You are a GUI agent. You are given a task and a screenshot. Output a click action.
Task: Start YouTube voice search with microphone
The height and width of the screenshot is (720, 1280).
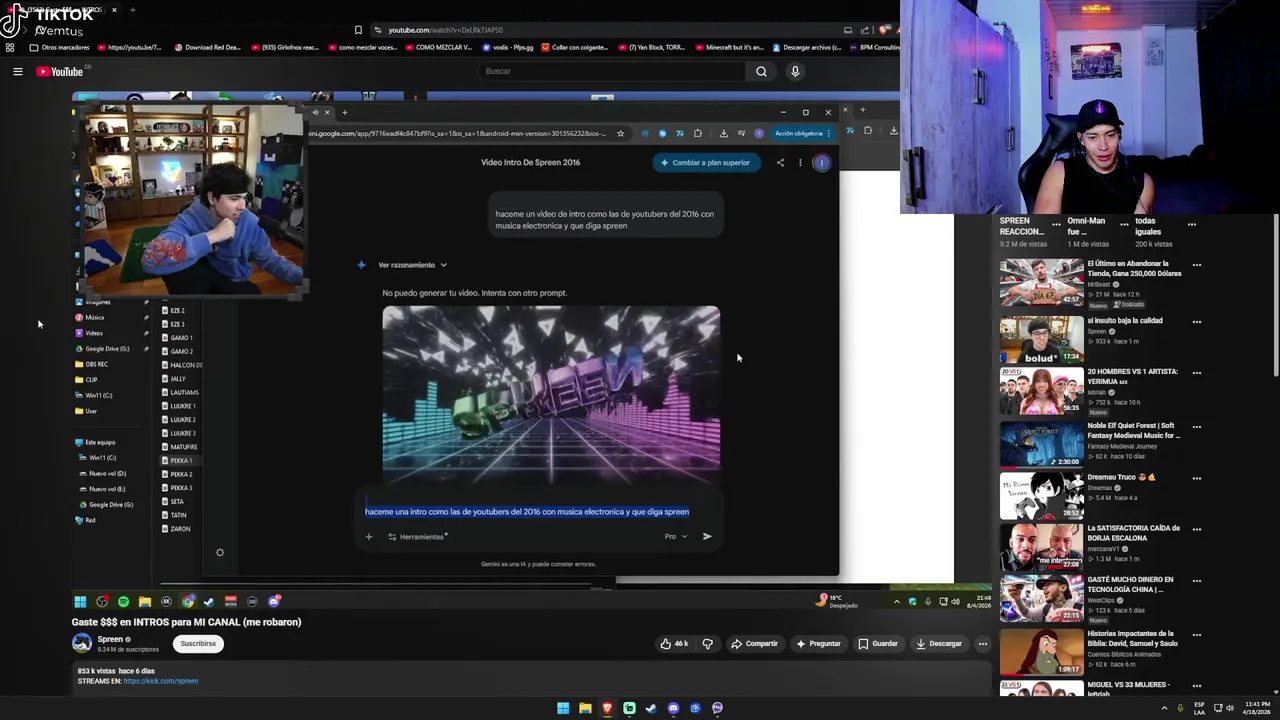click(x=795, y=71)
